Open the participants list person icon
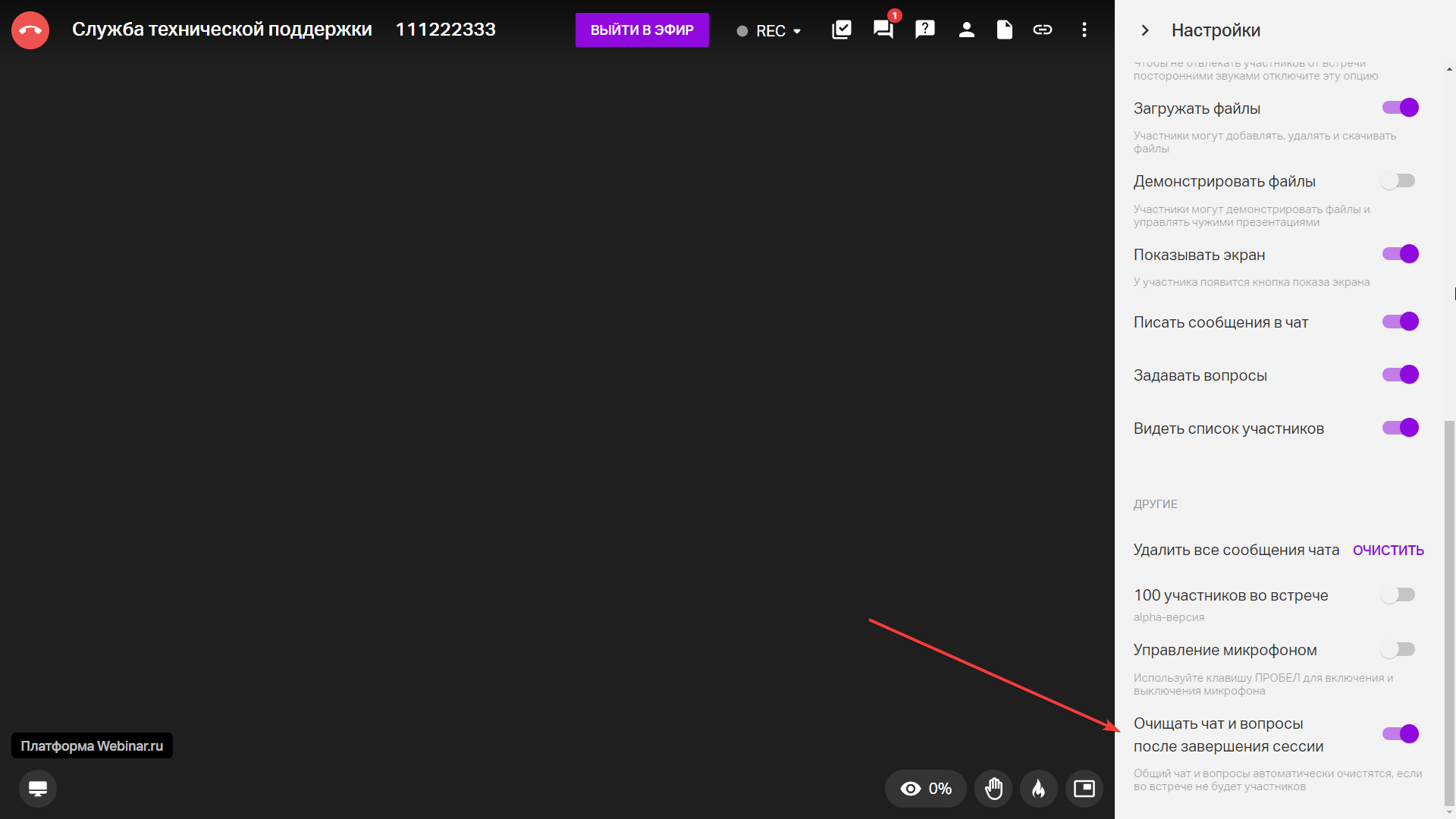The height and width of the screenshot is (819, 1456). (x=966, y=30)
